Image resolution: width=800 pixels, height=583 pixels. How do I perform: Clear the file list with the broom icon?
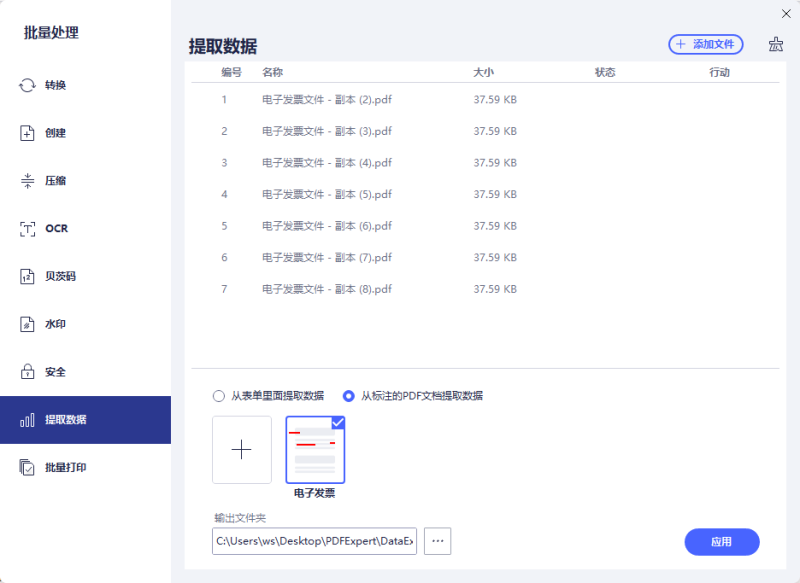(775, 44)
